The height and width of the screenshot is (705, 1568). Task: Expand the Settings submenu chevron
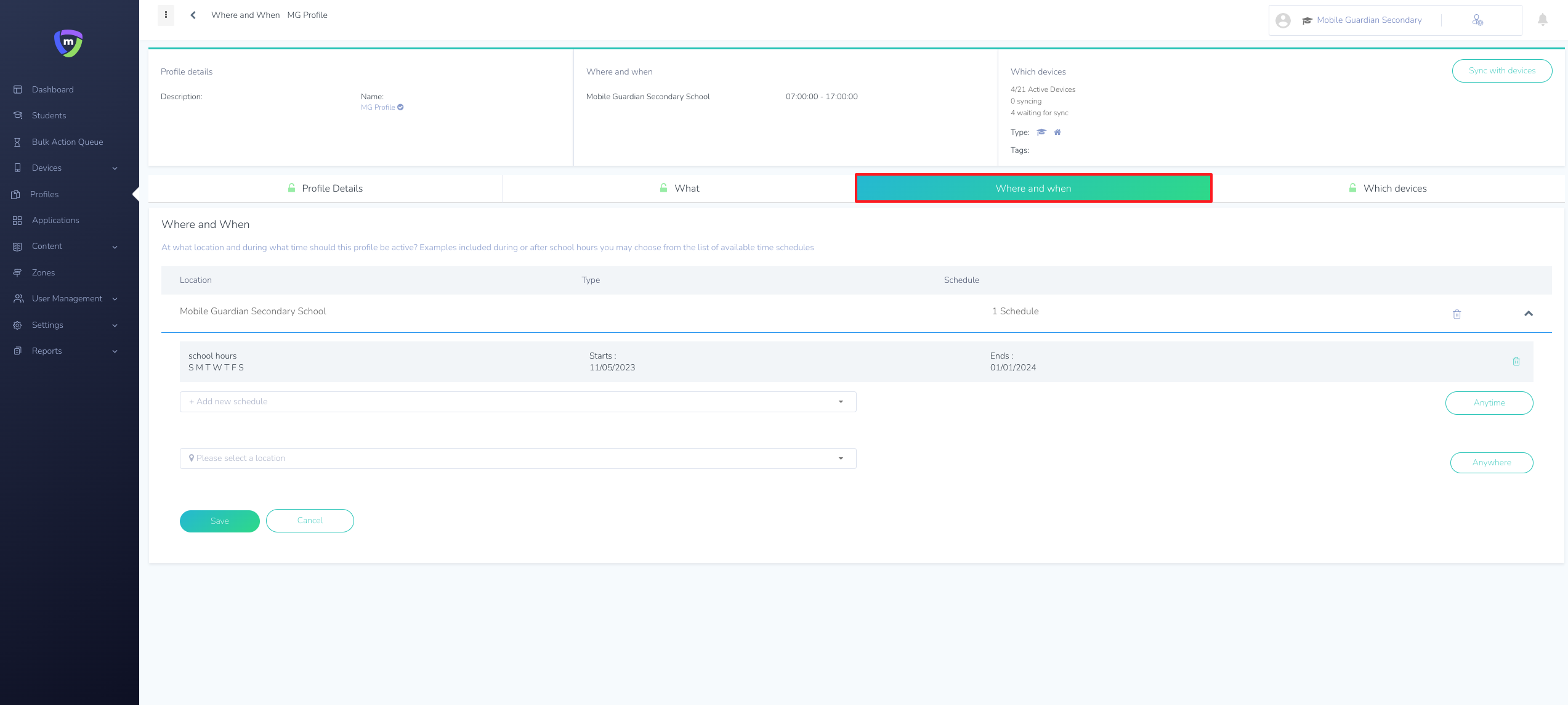click(115, 325)
